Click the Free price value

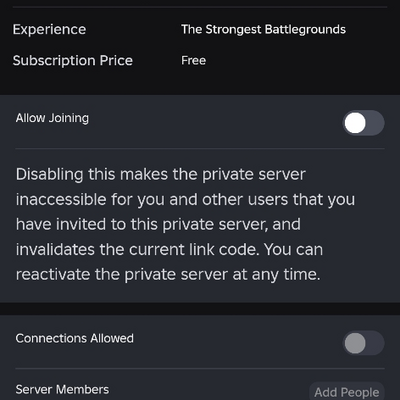pos(193,61)
